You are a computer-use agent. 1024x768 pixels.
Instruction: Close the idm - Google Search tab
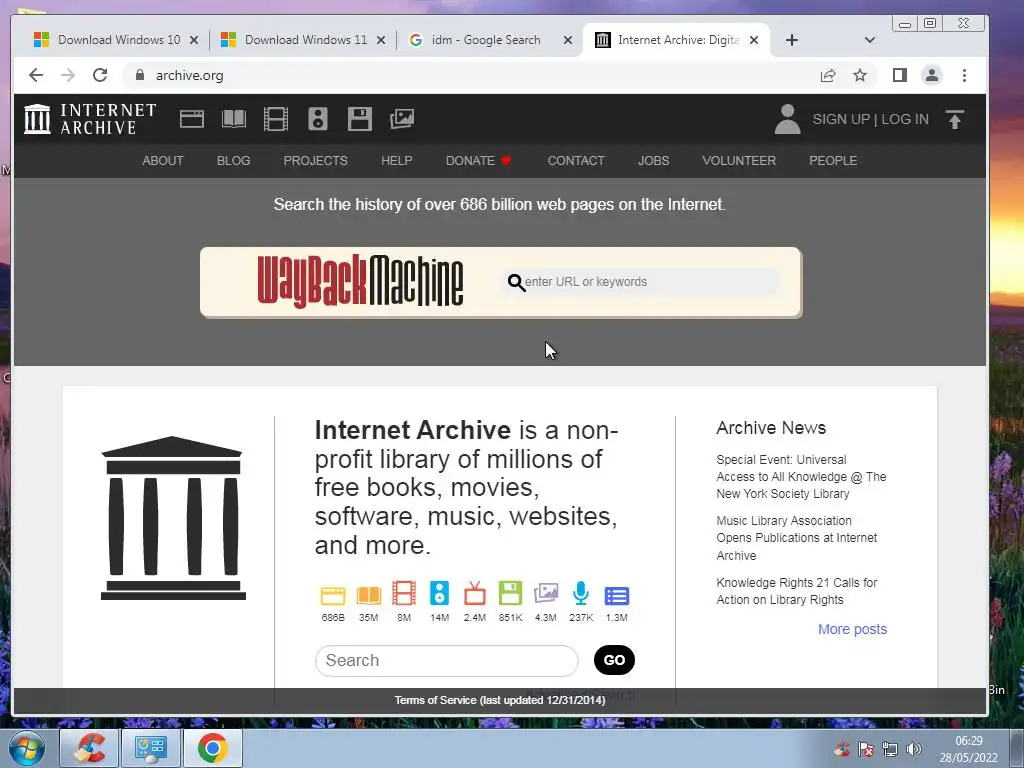568,40
